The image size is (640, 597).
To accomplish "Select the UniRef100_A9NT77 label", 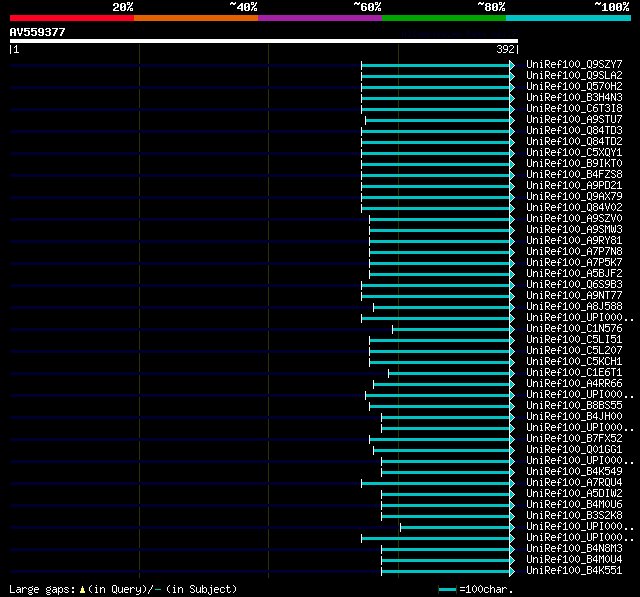I will click(574, 296).
